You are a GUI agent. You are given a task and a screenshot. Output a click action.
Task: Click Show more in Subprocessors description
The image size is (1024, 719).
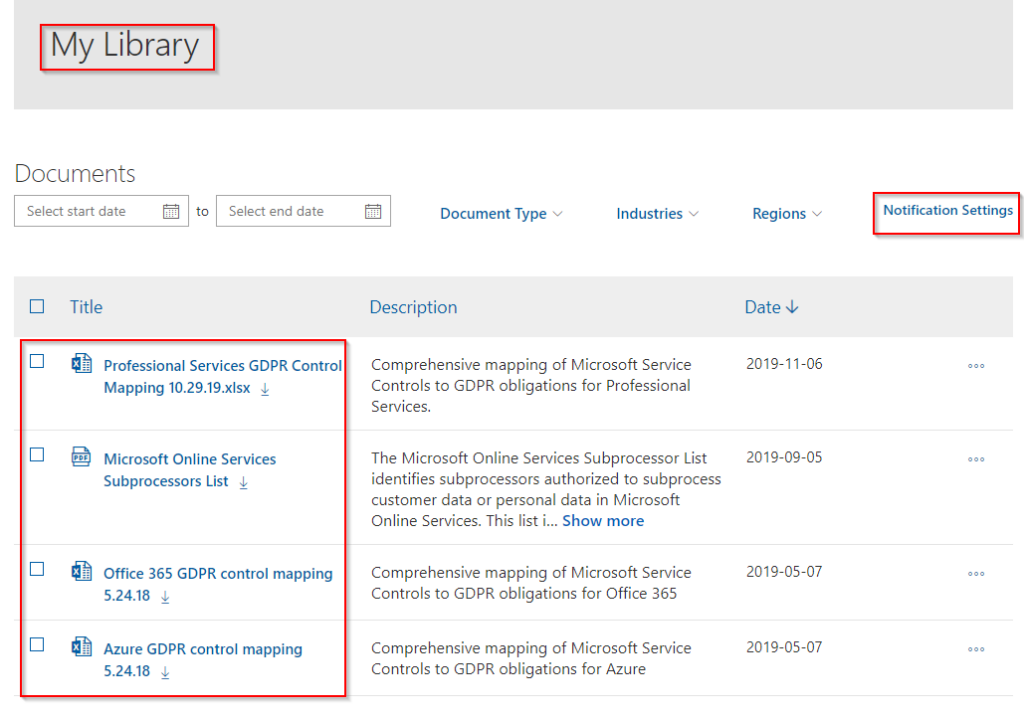[603, 520]
